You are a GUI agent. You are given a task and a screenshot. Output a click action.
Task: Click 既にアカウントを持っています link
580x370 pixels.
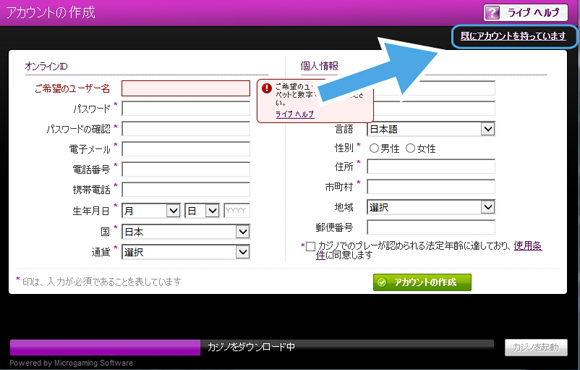click(513, 36)
